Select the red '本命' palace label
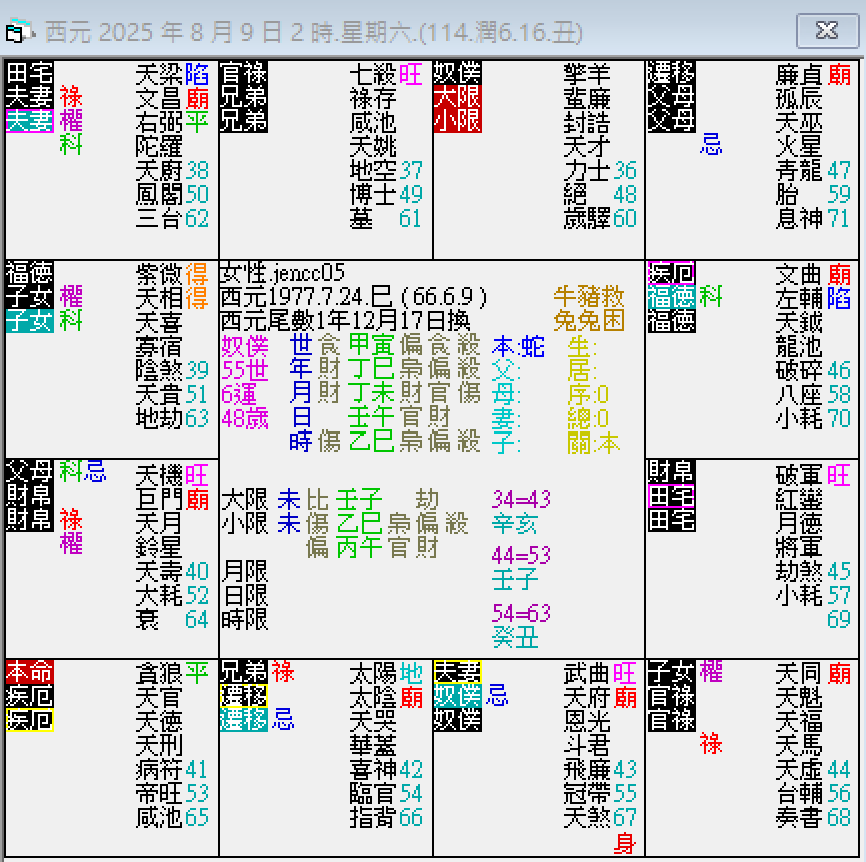 pyautogui.click(x=30, y=672)
